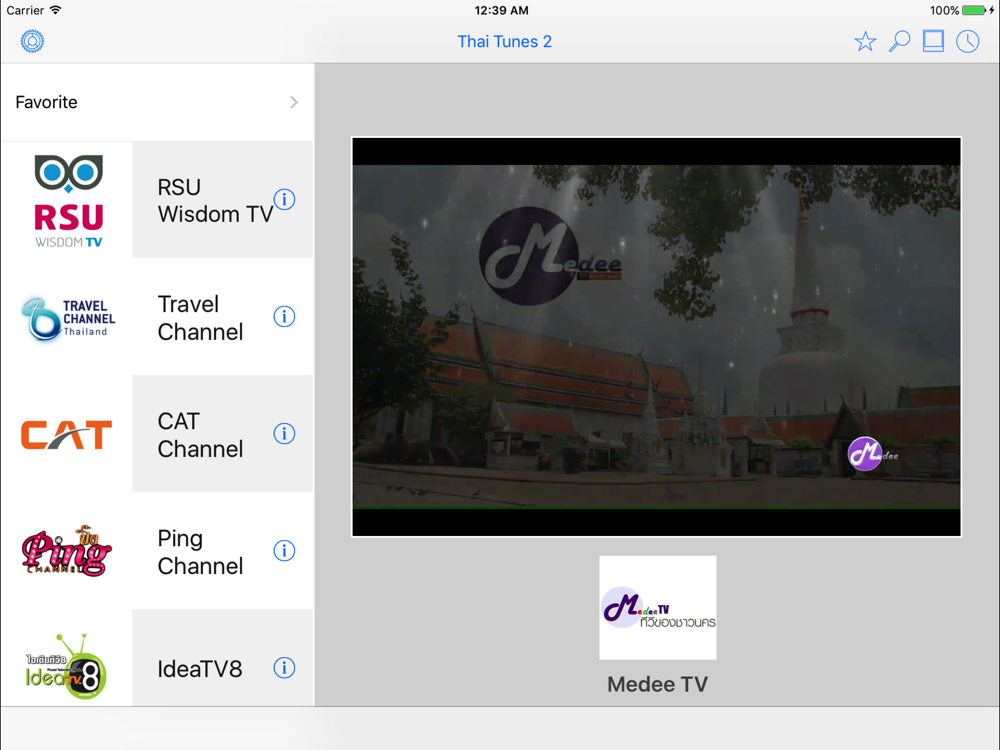Open the Favorite list
Viewport: 1000px width, 750px height.
(x=158, y=102)
